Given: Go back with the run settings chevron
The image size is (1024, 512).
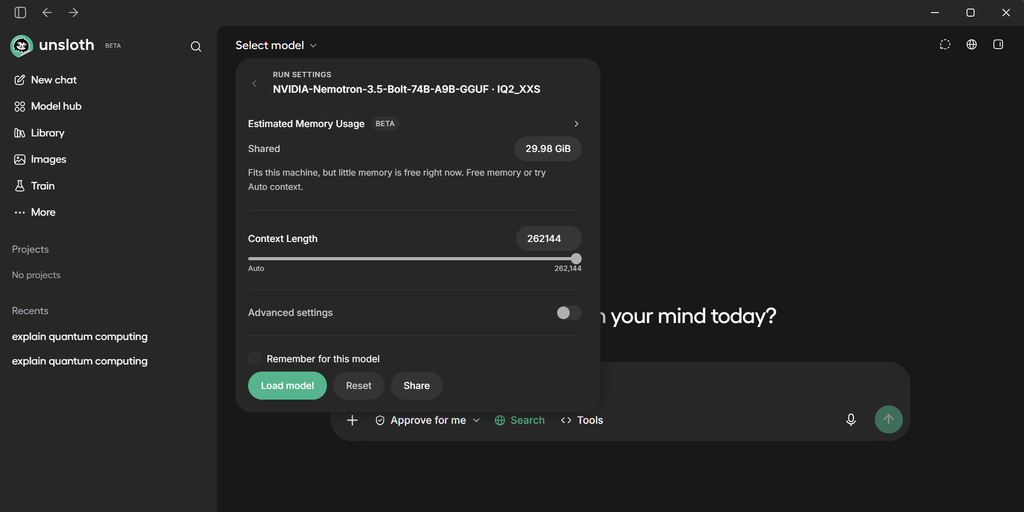Looking at the screenshot, I should tap(254, 84).
